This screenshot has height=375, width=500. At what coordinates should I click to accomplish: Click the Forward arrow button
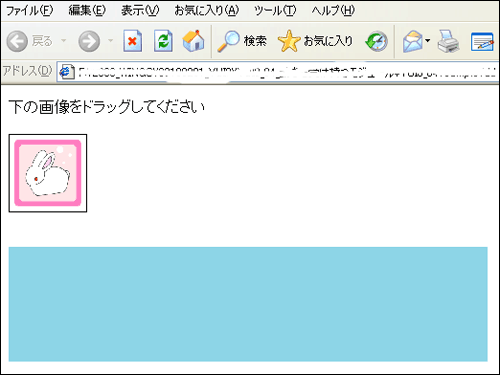point(89,41)
